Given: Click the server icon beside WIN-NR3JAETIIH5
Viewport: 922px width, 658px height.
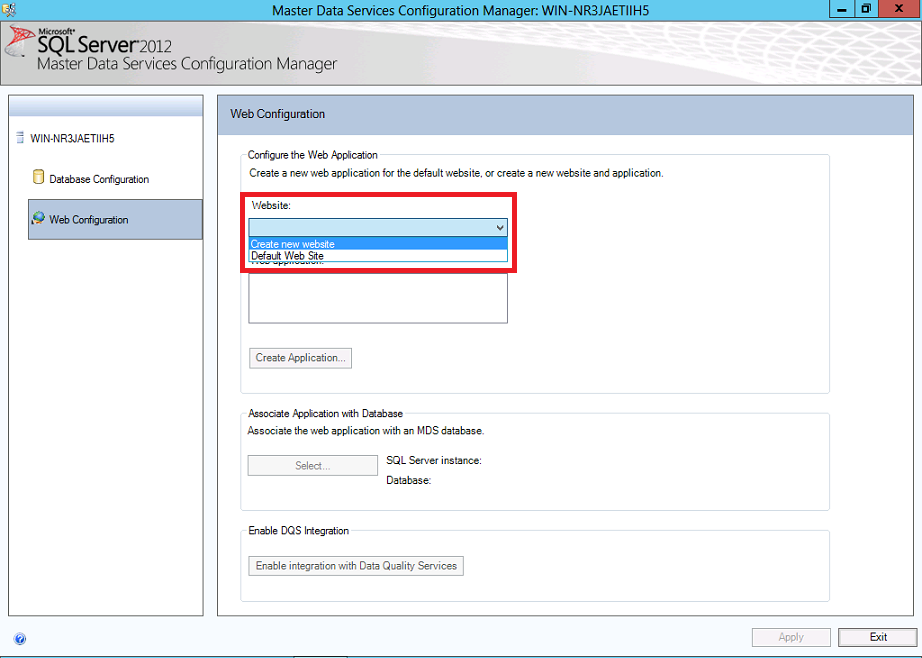Looking at the screenshot, I should [x=20, y=138].
